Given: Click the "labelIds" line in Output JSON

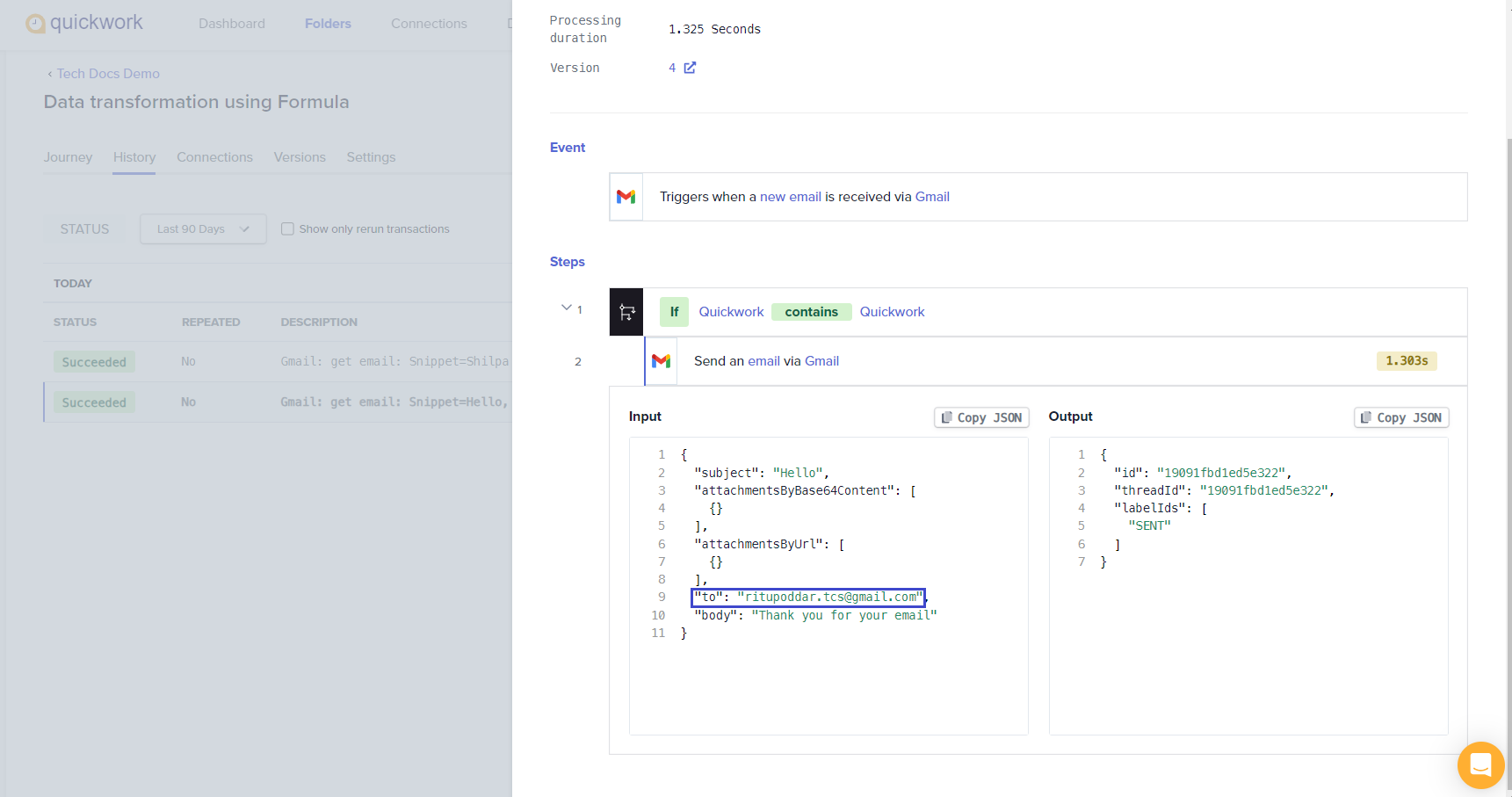Looking at the screenshot, I should tap(1161, 508).
